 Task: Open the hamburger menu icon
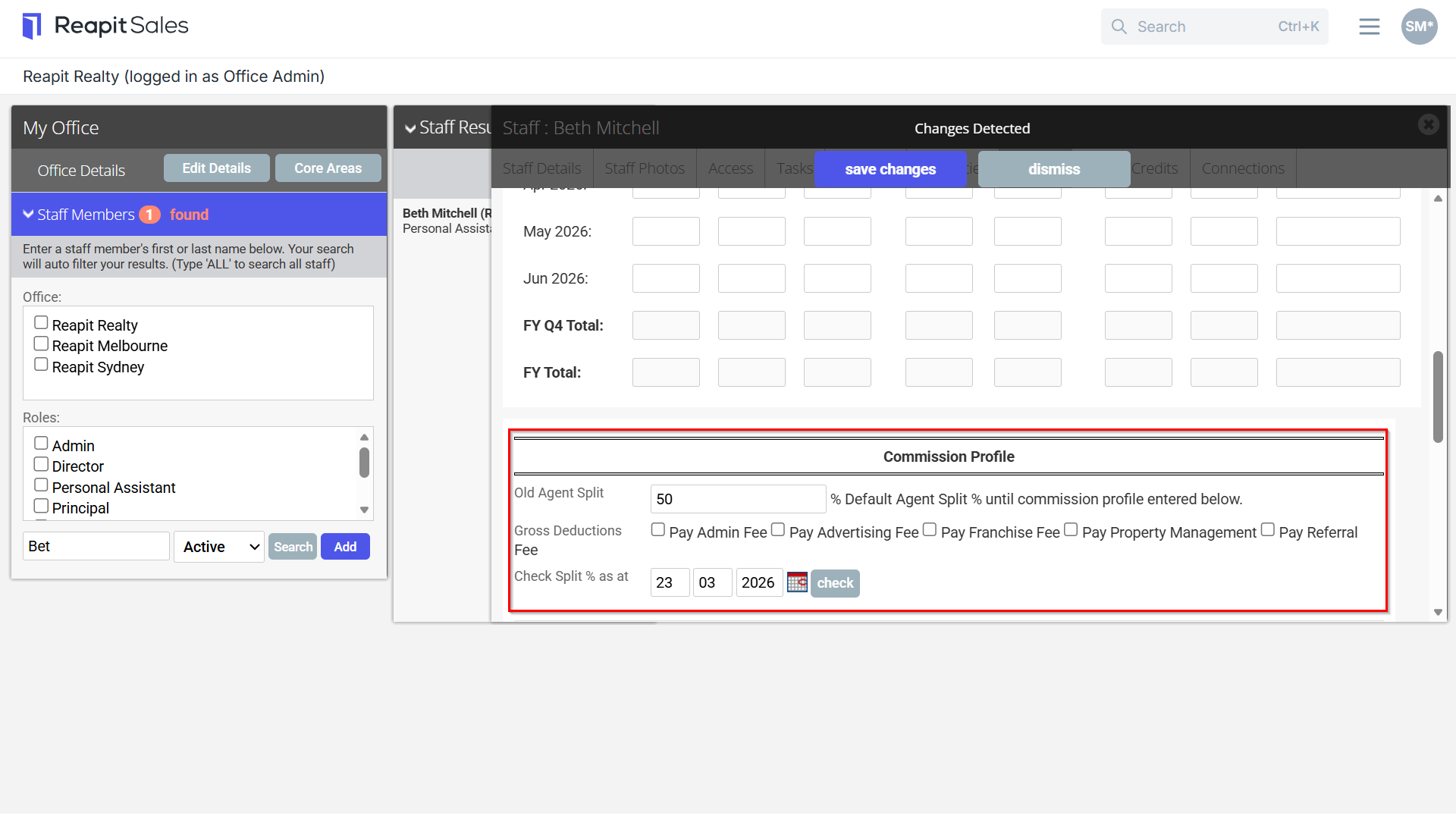point(1369,27)
